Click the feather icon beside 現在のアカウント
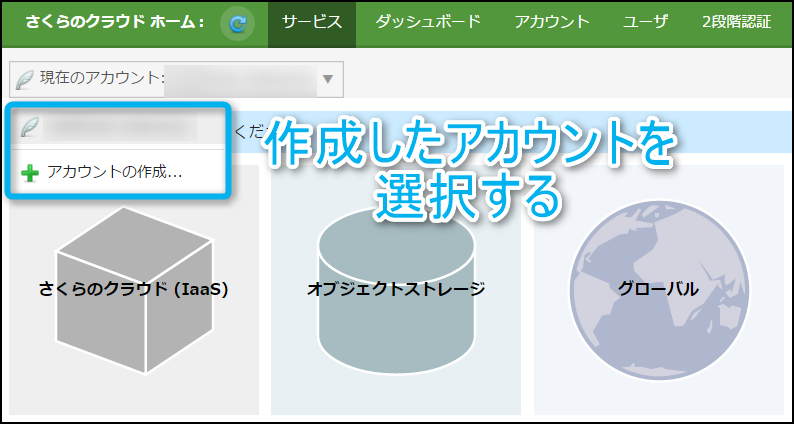The image size is (794, 424). click(25, 79)
